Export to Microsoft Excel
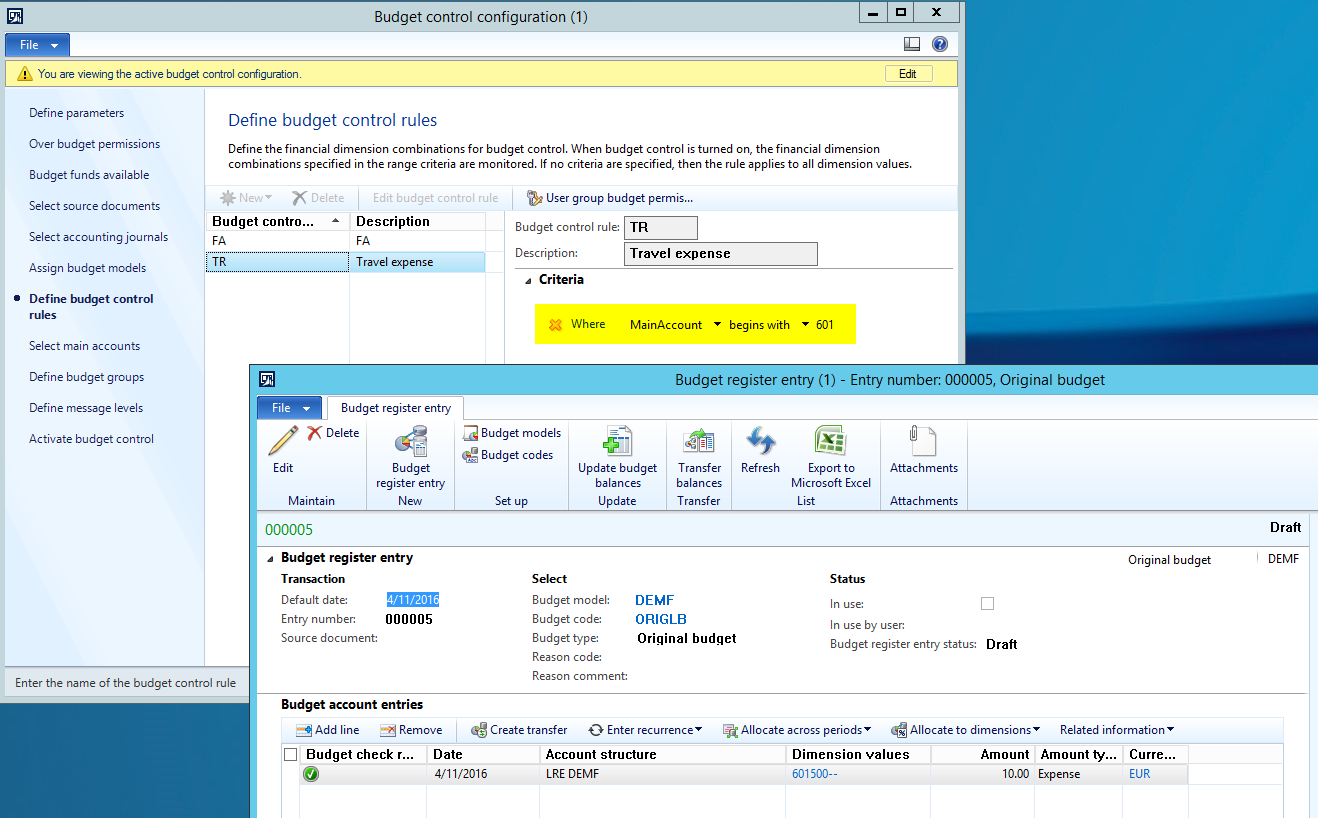 (830, 441)
